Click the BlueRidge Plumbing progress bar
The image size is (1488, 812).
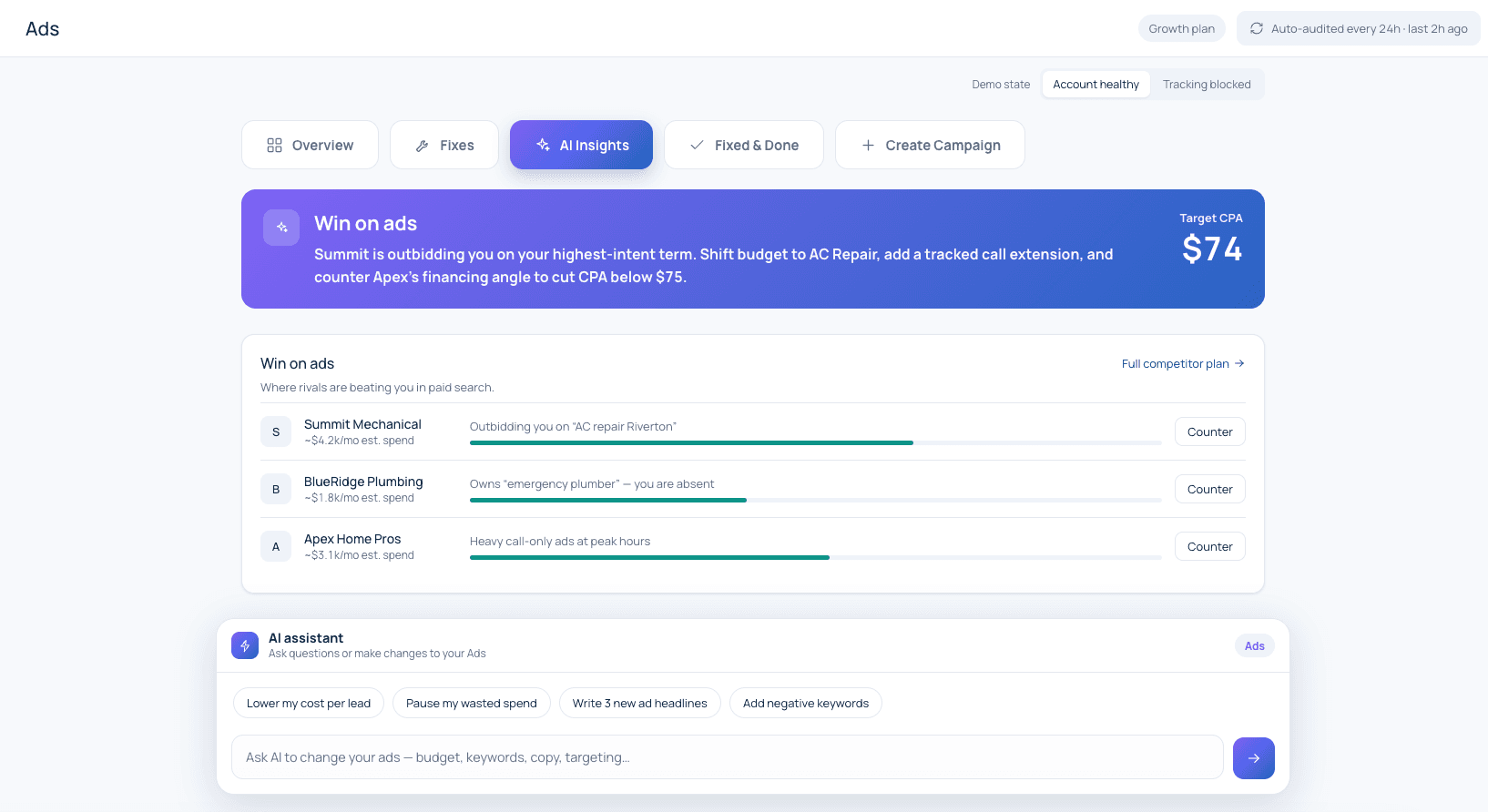816,500
